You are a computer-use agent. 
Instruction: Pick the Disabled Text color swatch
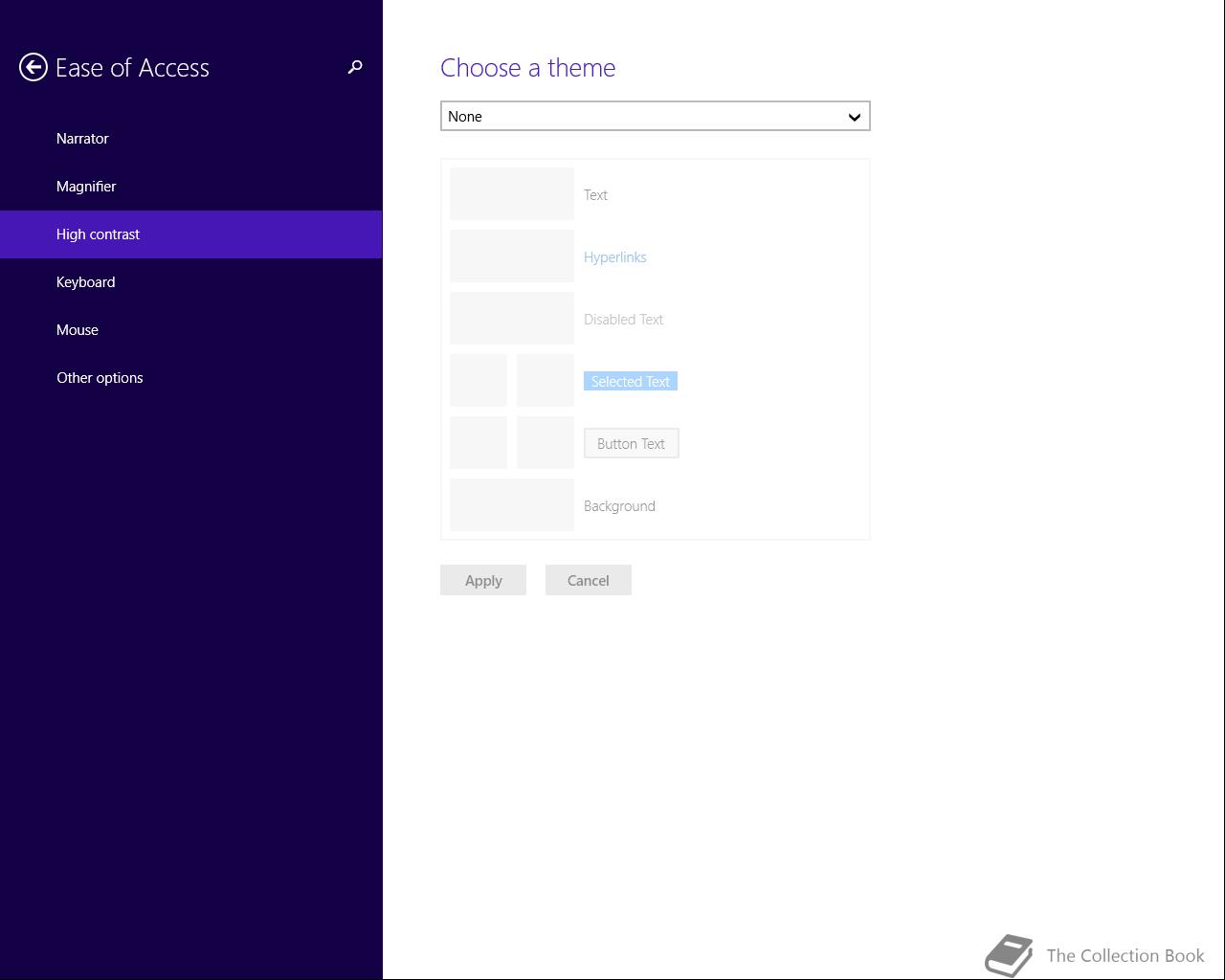pyautogui.click(x=512, y=319)
